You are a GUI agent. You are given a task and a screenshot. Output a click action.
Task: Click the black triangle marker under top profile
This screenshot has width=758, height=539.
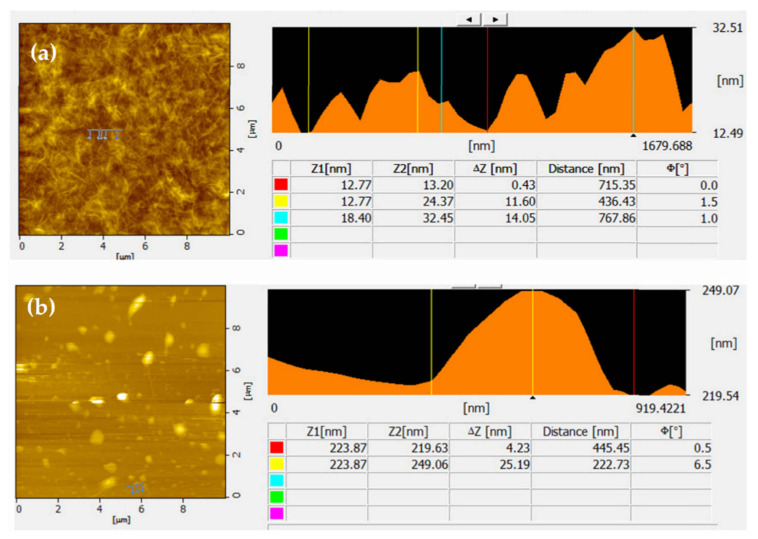[x=633, y=135]
